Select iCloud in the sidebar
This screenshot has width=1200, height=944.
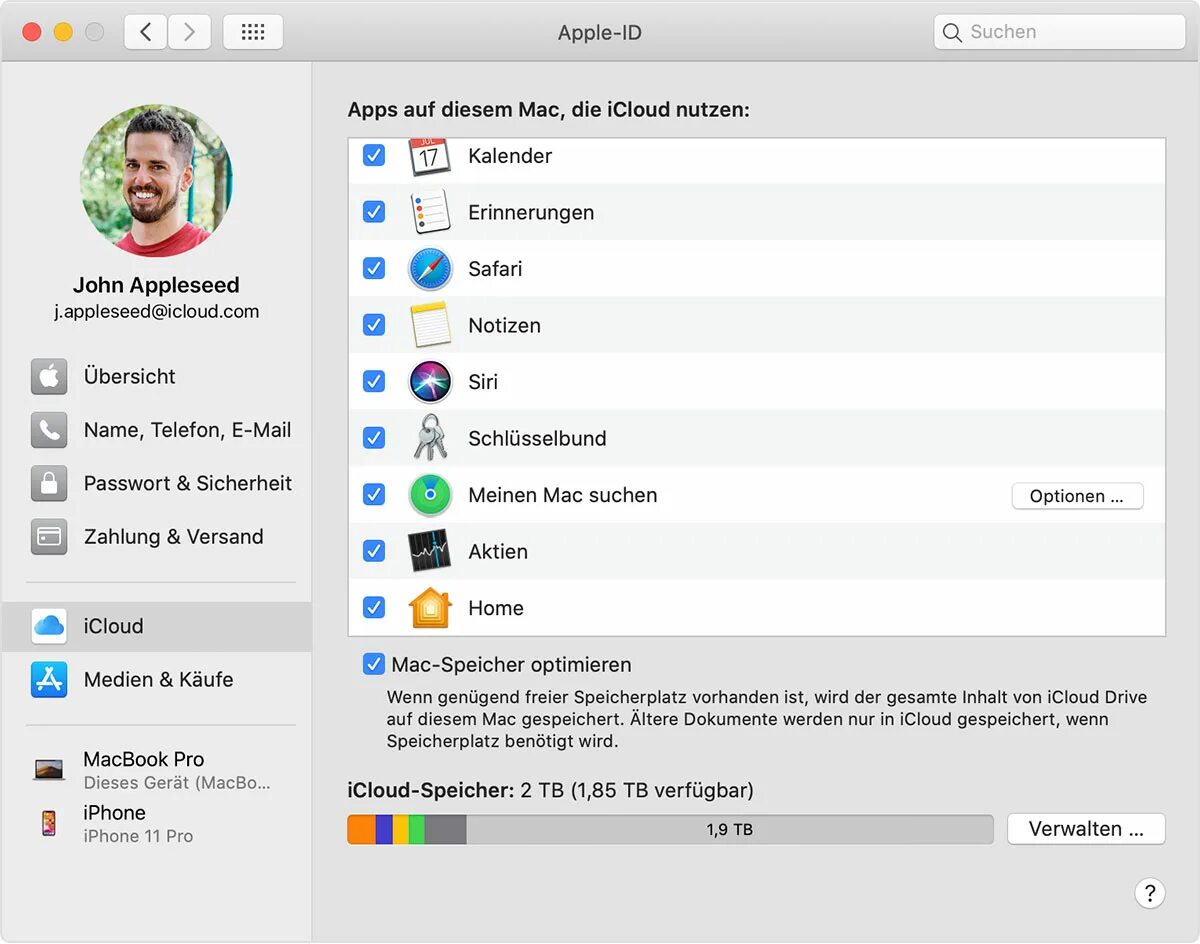[x=157, y=626]
